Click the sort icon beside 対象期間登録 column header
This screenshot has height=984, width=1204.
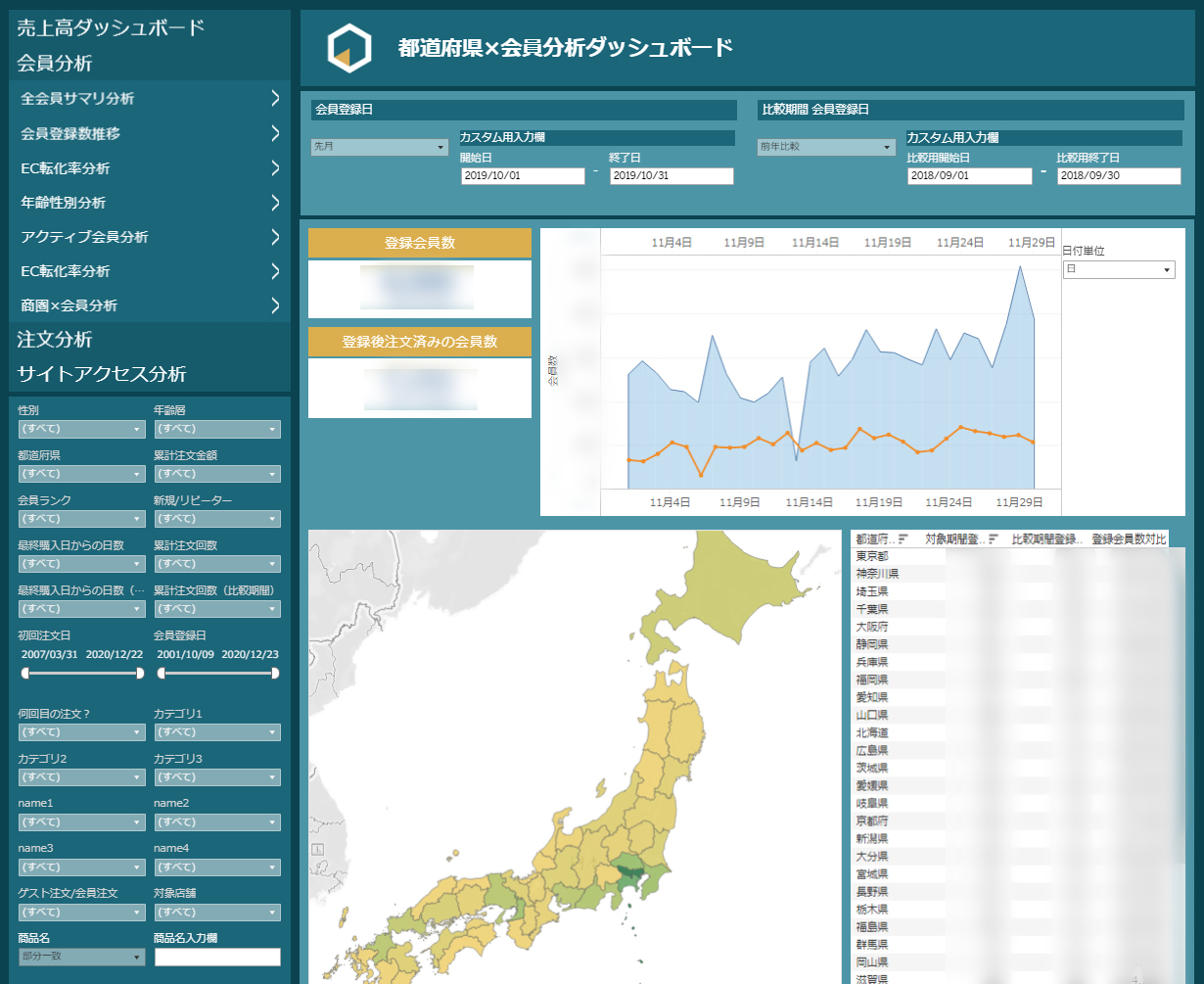[994, 539]
